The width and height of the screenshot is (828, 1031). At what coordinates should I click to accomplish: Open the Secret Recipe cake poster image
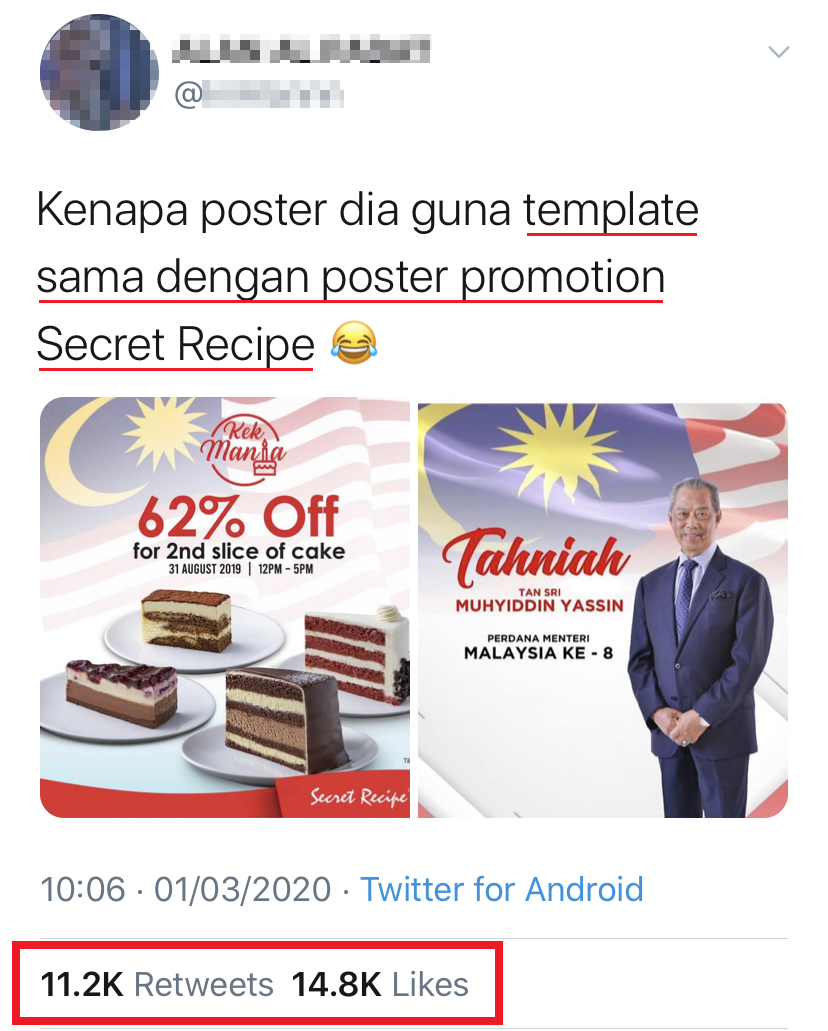tap(225, 607)
